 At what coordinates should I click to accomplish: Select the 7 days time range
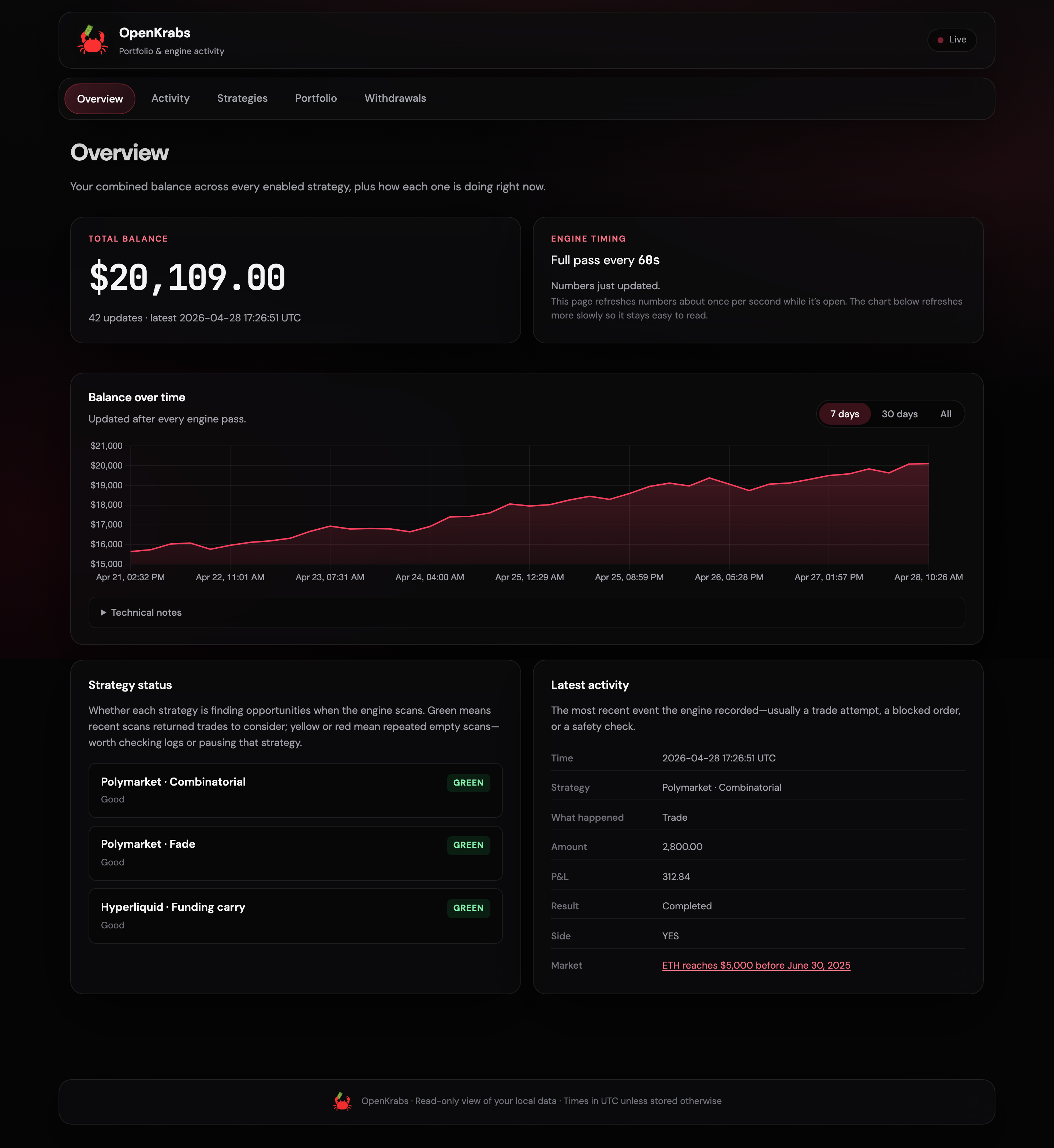844,414
